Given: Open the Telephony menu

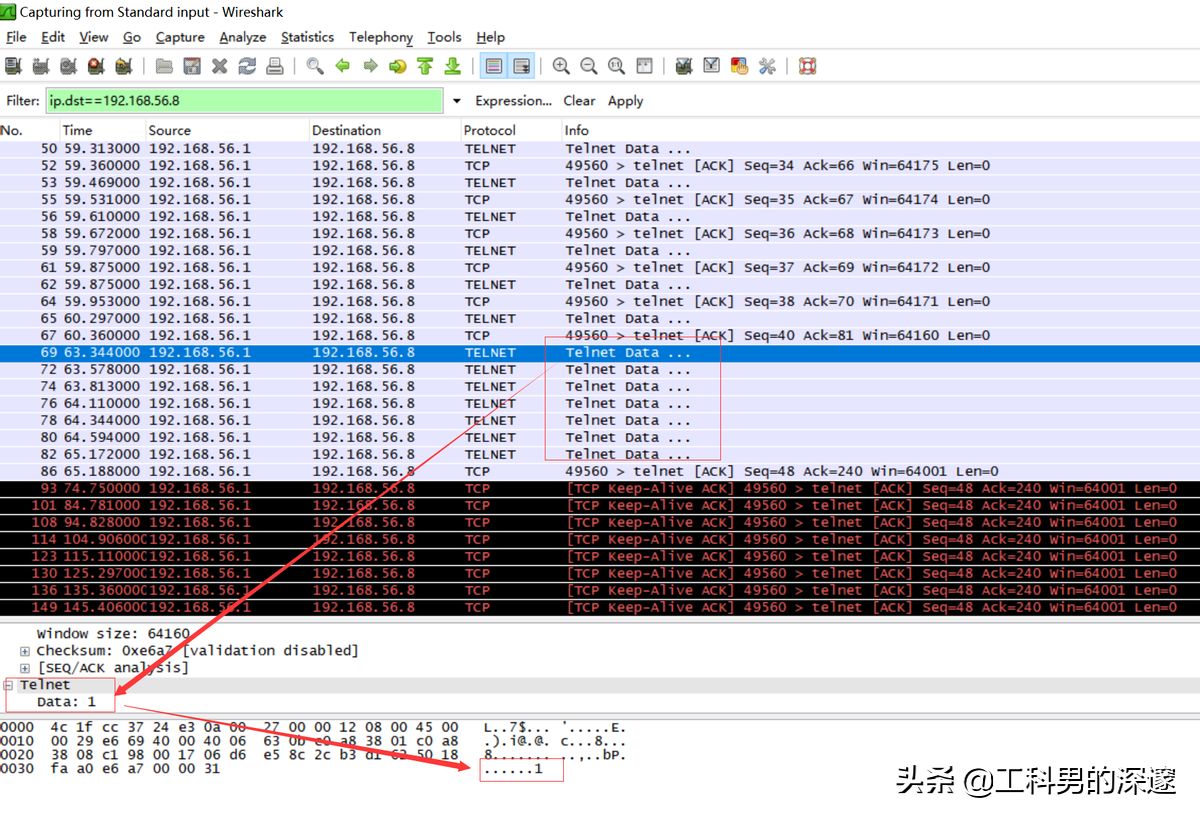Looking at the screenshot, I should pos(380,37).
